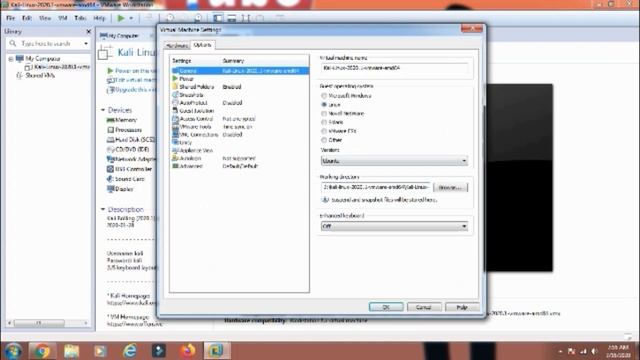Select Linux guest operating system
This screenshot has height=360, width=640.
[331, 104]
